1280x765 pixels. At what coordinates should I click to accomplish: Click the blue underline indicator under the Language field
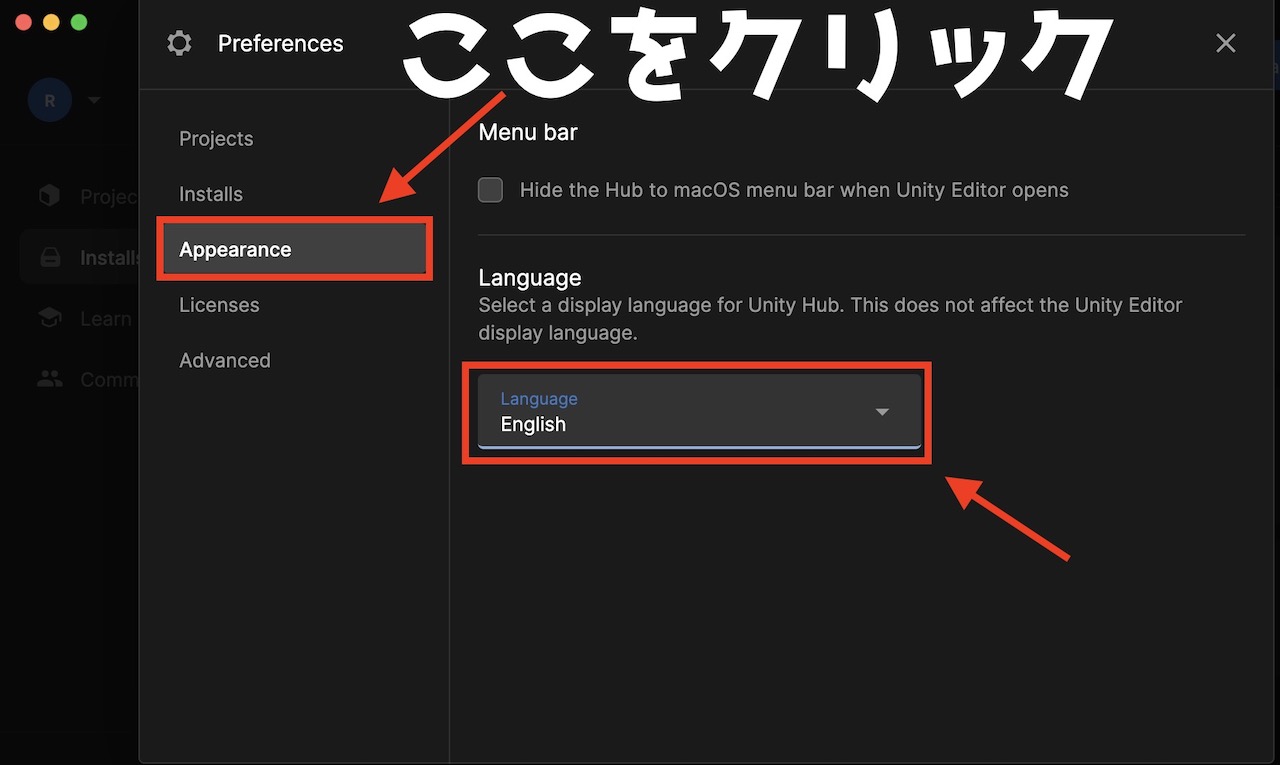point(698,448)
